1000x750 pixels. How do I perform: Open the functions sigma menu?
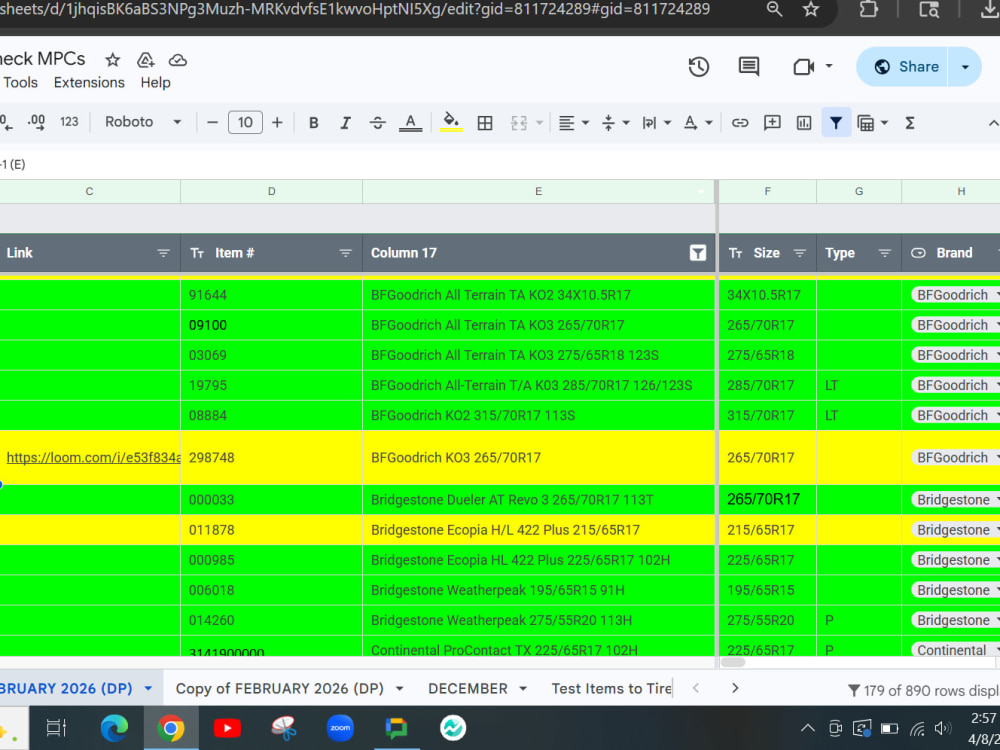(x=910, y=122)
